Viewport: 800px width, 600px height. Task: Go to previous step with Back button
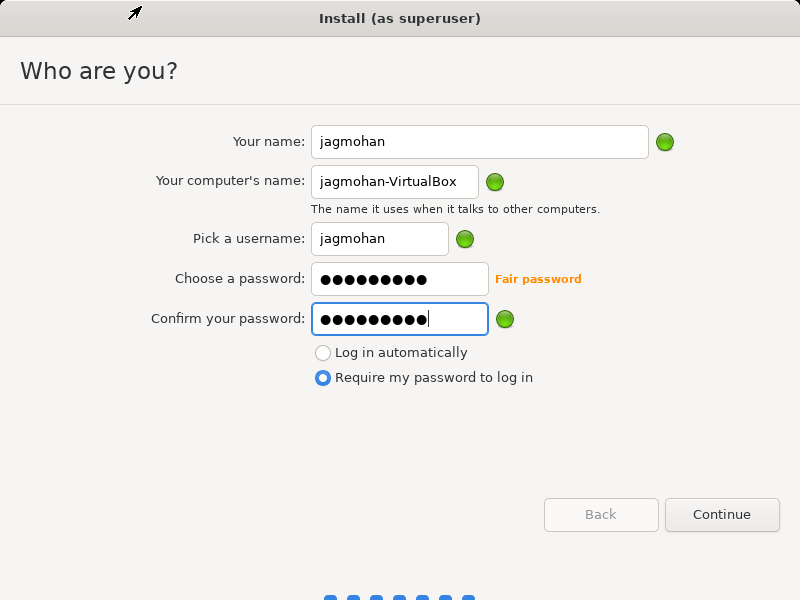pyautogui.click(x=601, y=515)
